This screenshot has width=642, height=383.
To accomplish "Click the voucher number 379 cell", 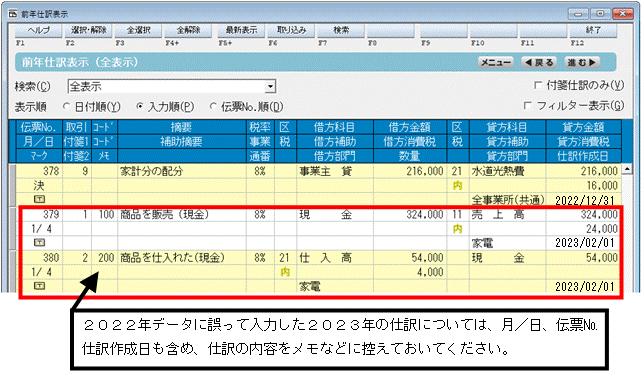I will pyautogui.click(x=39, y=215).
